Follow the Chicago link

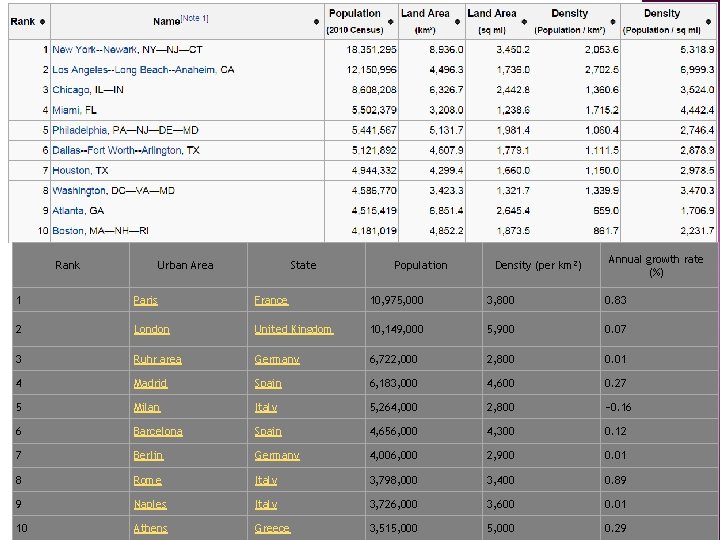71,90
